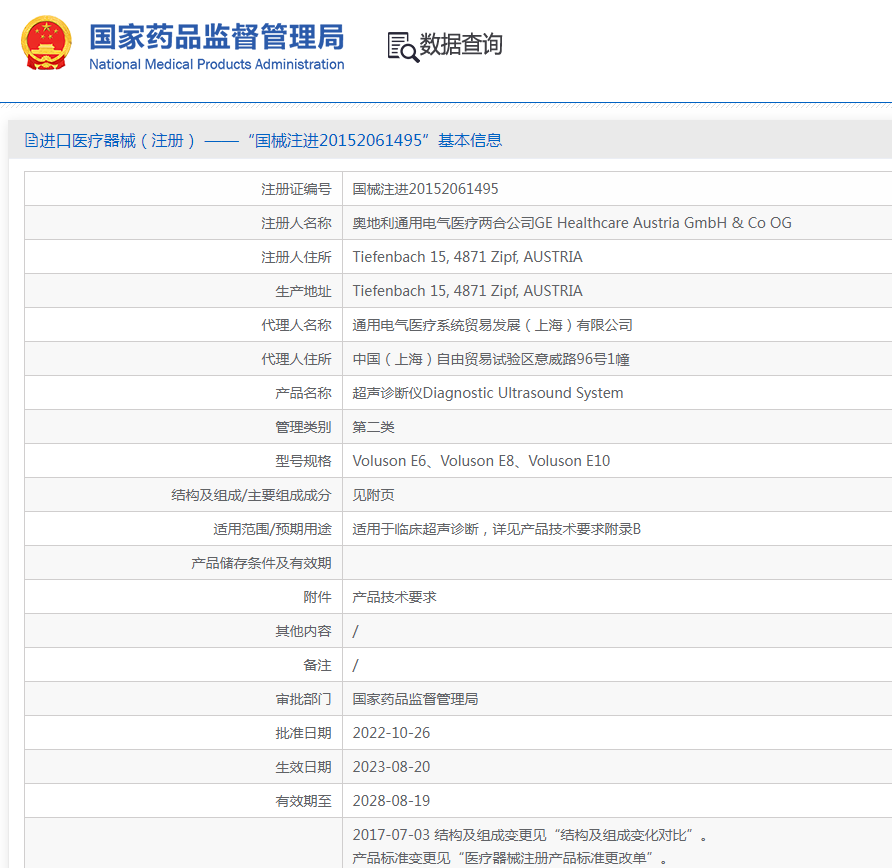
Task: Select the slash in 备注 row
Action: (356, 666)
